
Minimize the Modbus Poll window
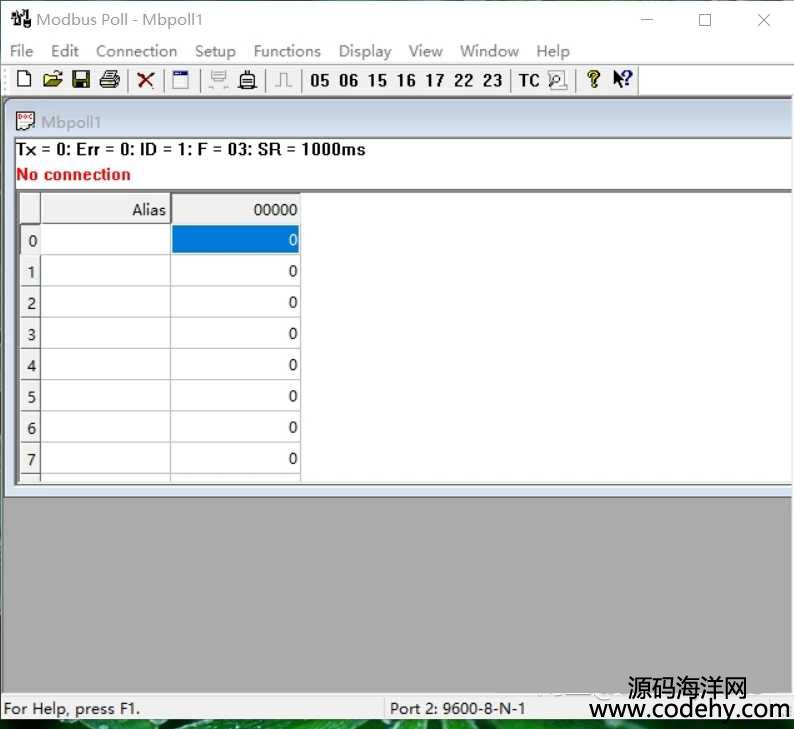[647, 20]
